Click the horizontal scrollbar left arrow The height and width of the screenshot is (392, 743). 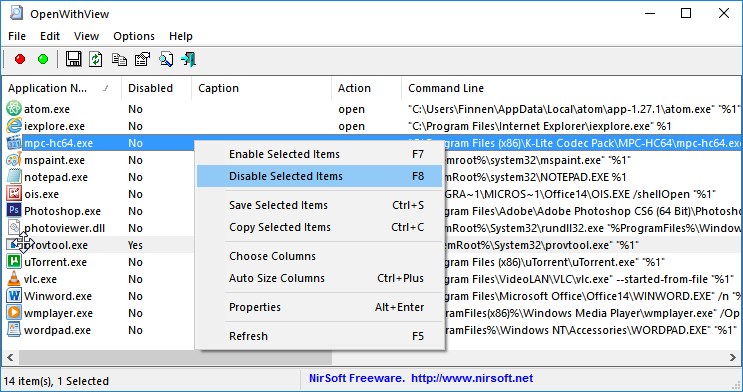(10, 357)
